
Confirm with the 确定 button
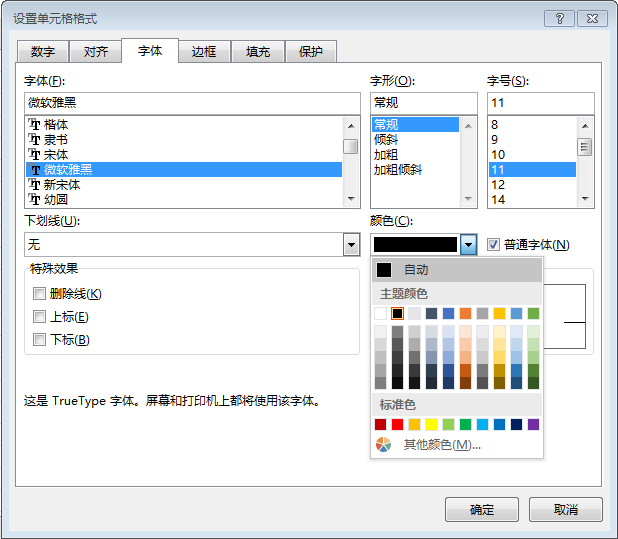(x=482, y=509)
